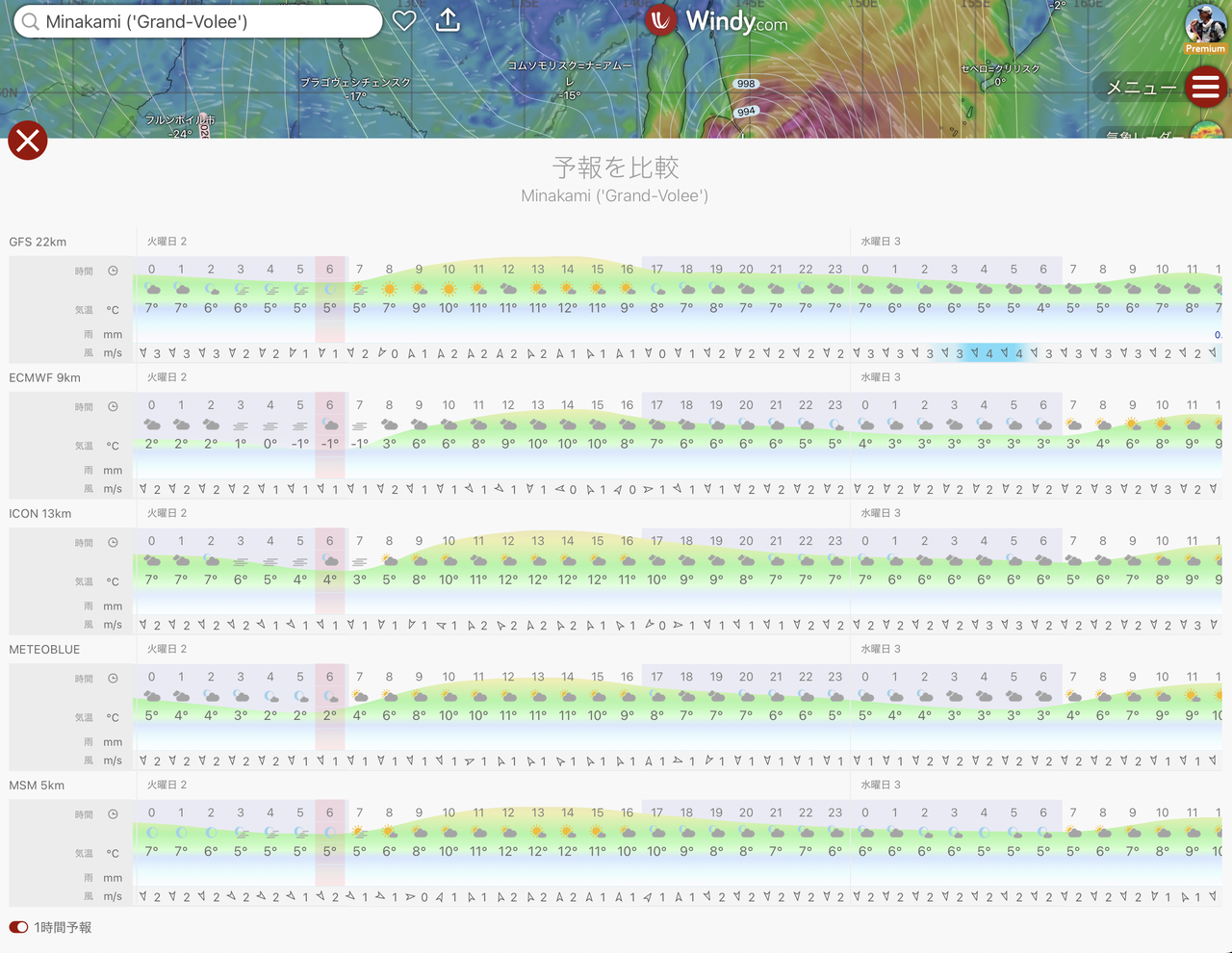
Task: Click the 998 isobar label on map
Action: (746, 84)
